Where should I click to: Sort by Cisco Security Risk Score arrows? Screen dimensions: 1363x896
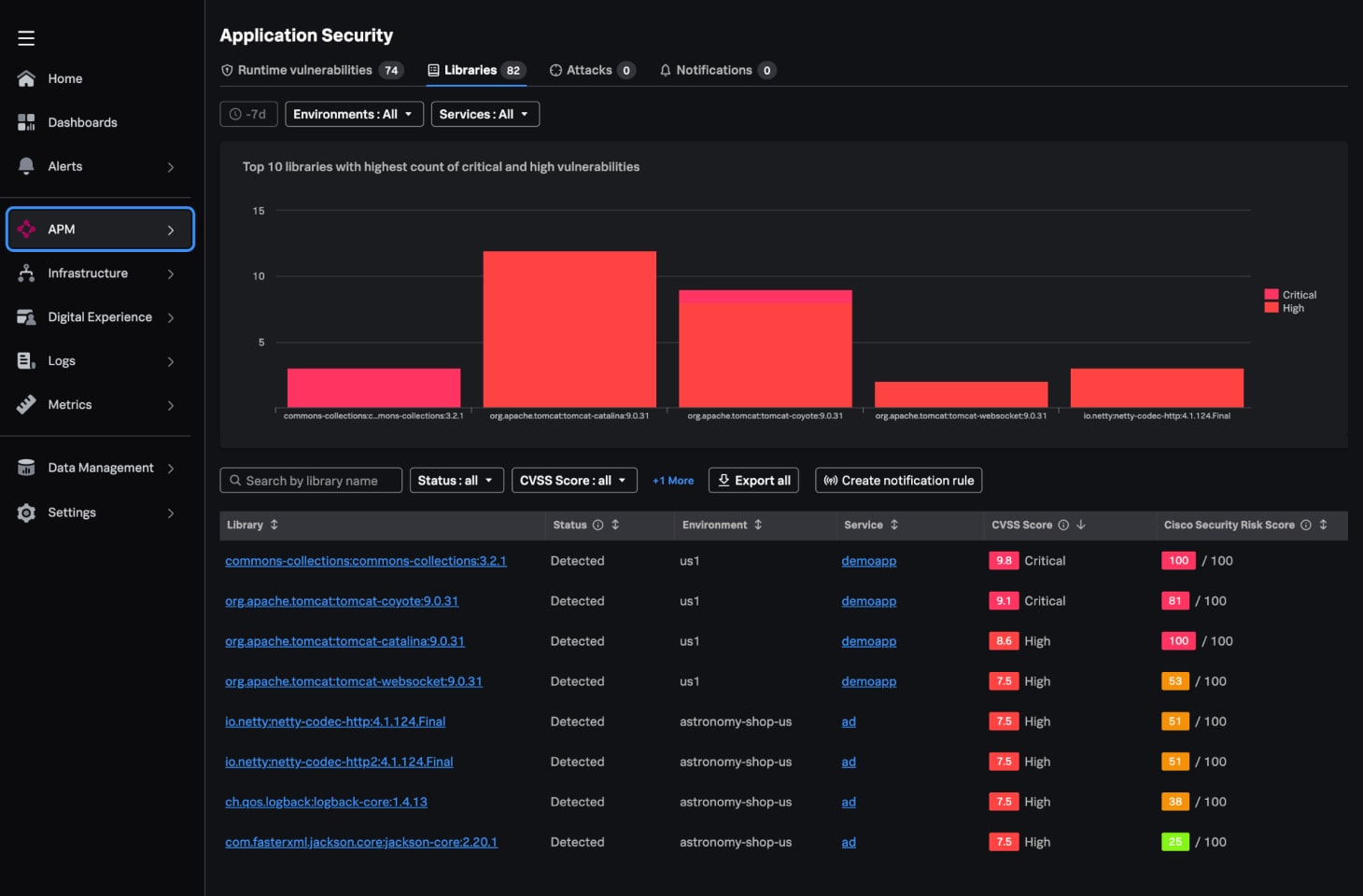[x=1323, y=525]
